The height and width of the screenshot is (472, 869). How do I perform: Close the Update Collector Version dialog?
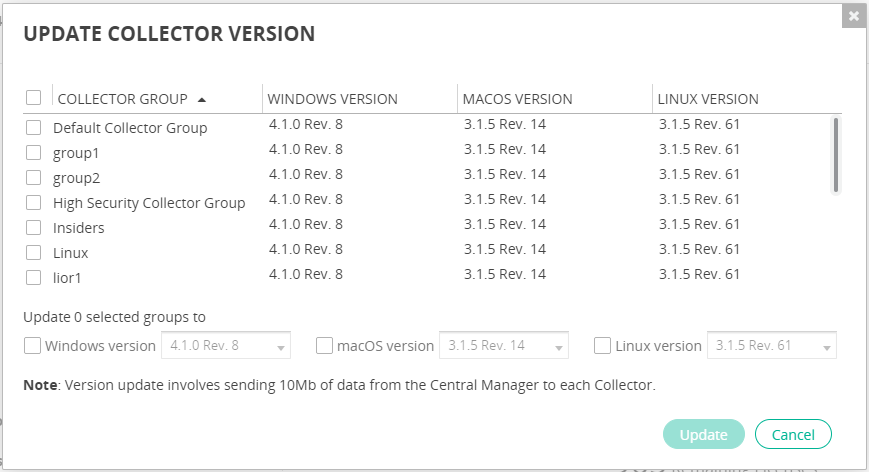point(853,16)
